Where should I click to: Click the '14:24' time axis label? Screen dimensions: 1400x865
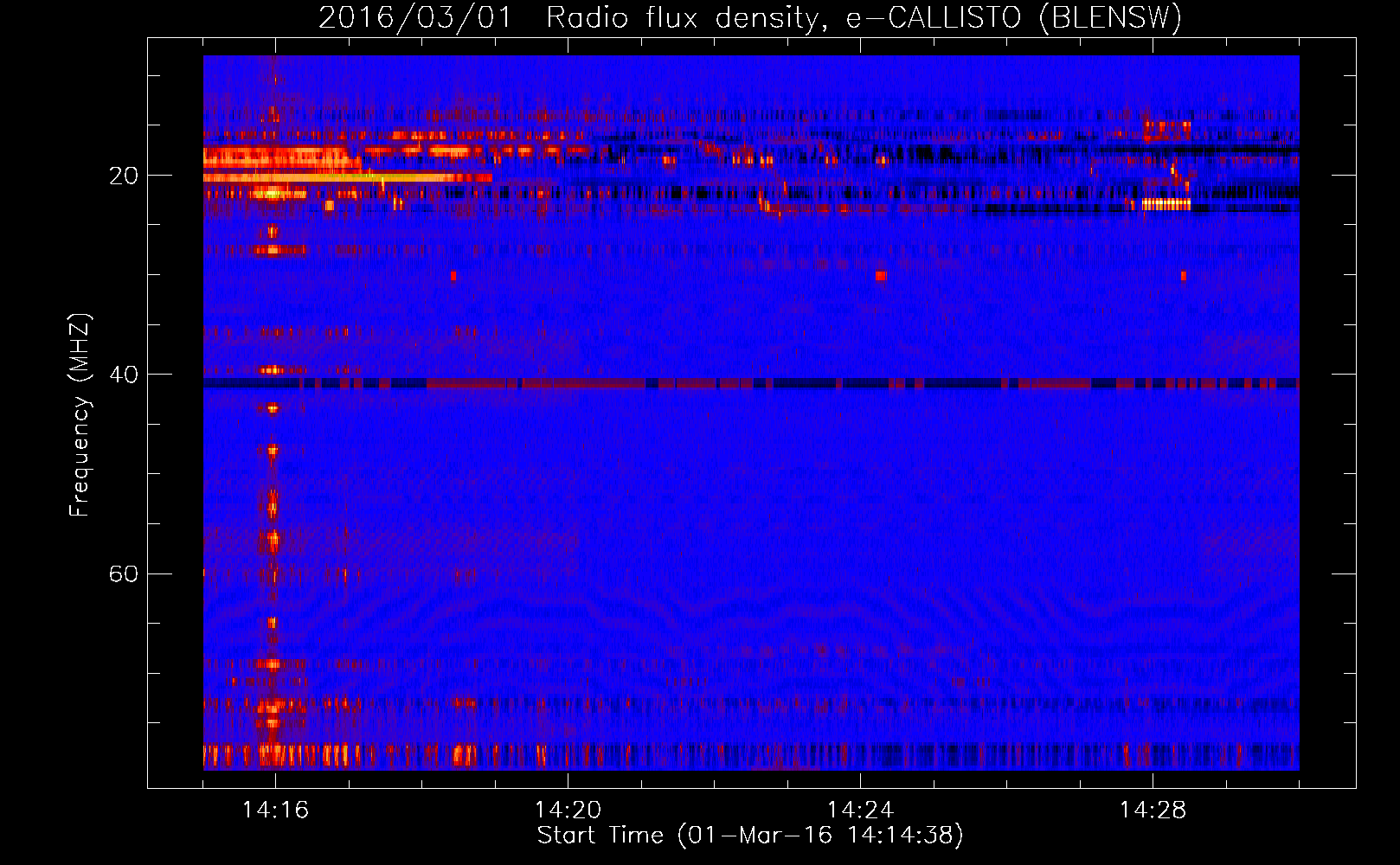860,811
